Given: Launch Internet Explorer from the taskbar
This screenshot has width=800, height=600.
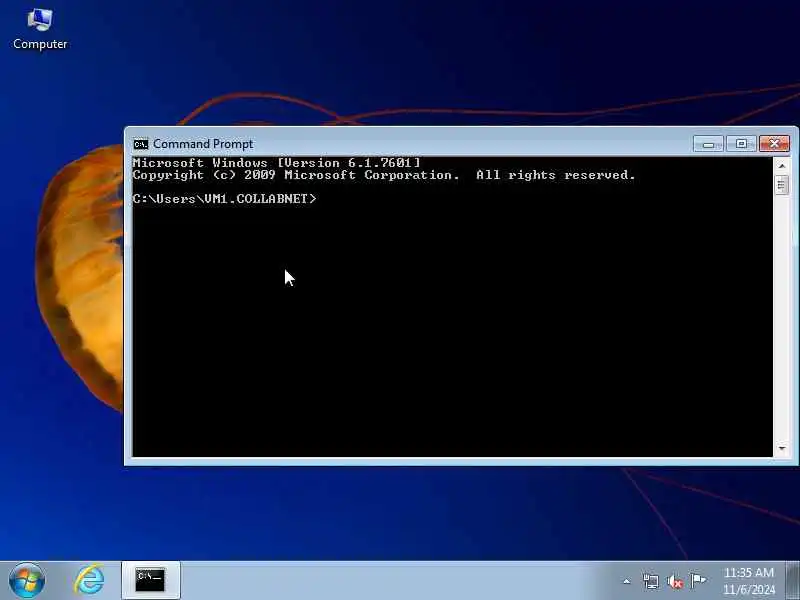Looking at the screenshot, I should (89, 581).
